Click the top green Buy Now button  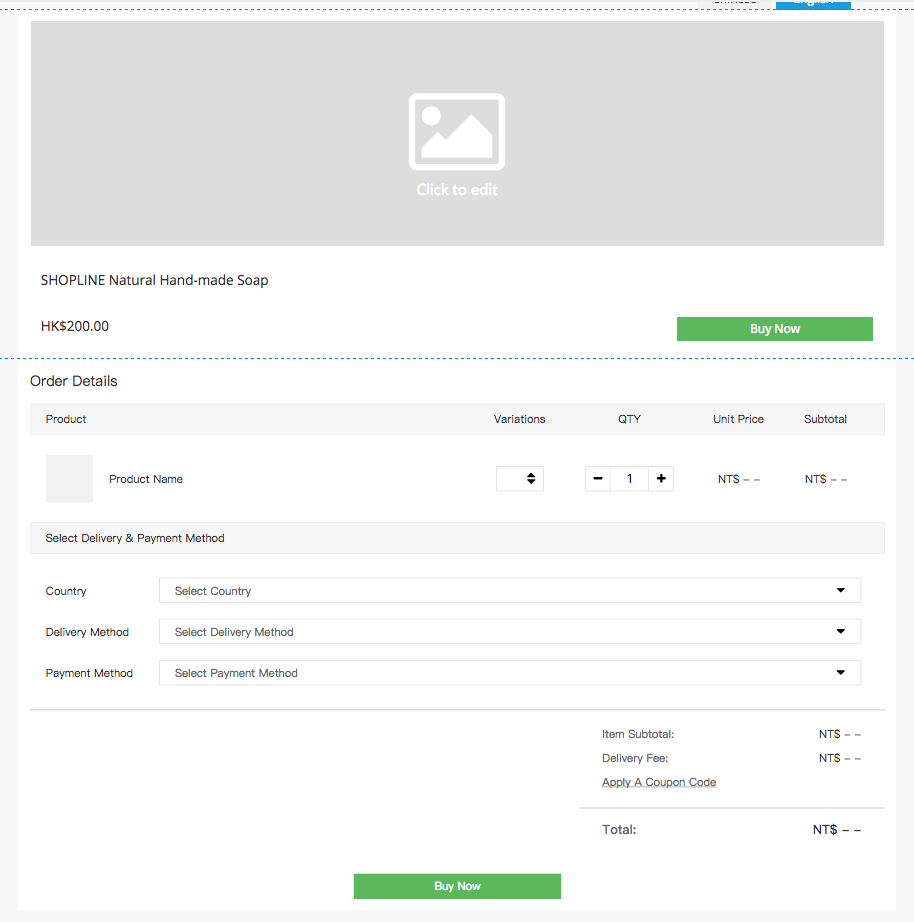(775, 329)
